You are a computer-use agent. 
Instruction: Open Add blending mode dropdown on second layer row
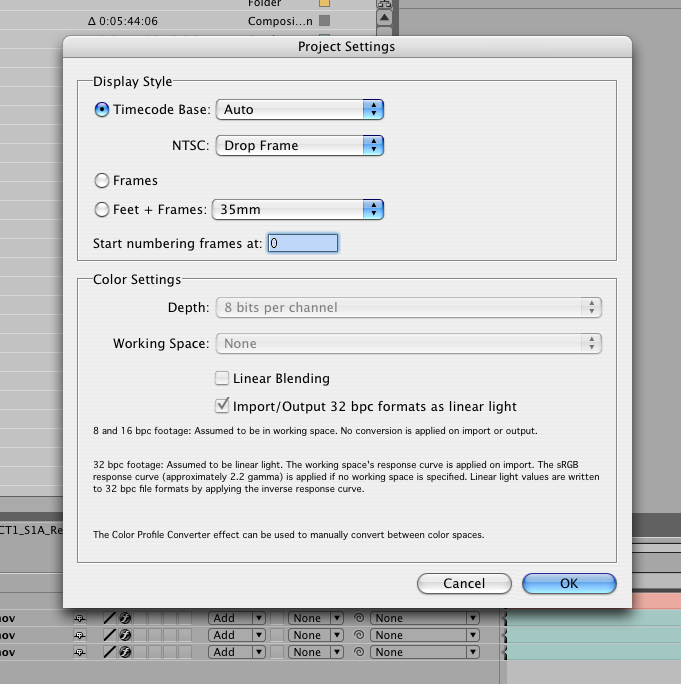236,635
